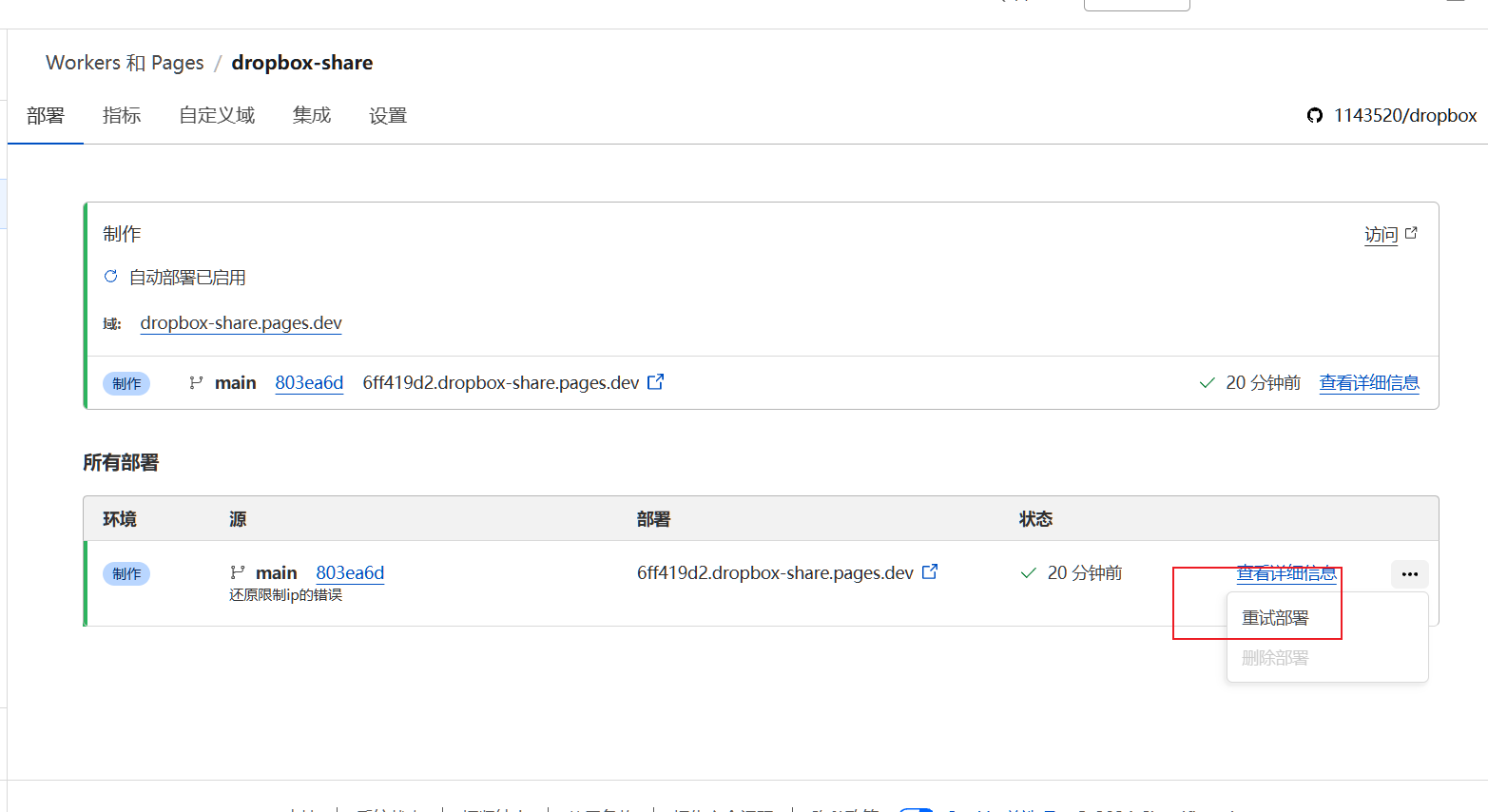The height and width of the screenshot is (812, 1488).
Task: Click the 制作 badge in the 所有部署 row
Action: pos(126,574)
